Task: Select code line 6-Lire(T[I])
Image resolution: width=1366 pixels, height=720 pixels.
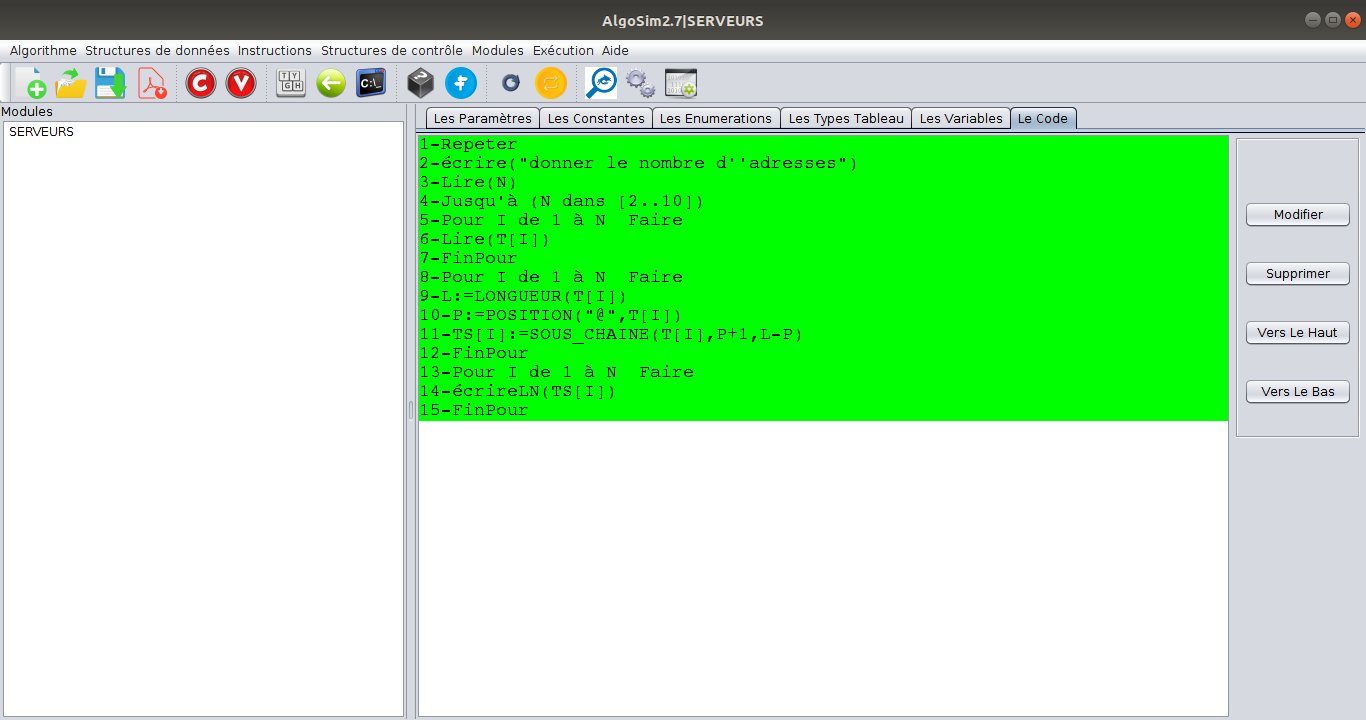Action: [x=823, y=239]
